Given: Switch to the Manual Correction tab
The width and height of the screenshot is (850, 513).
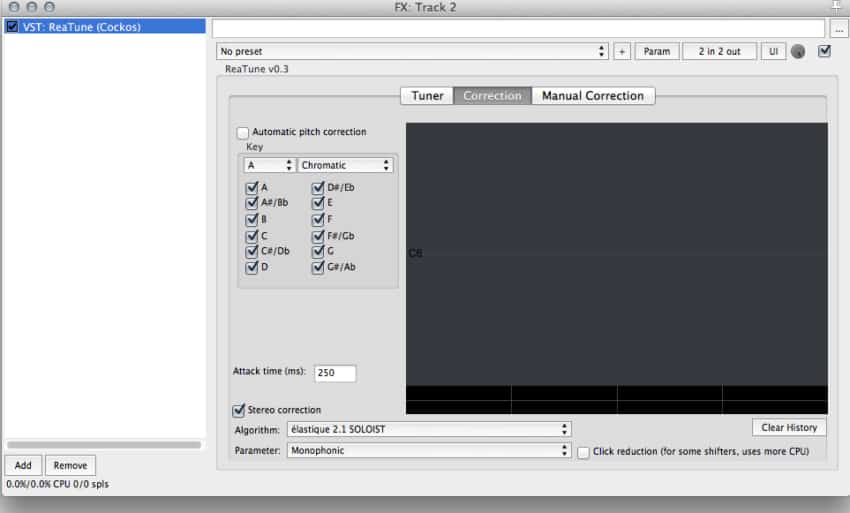Looking at the screenshot, I should (x=592, y=96).
